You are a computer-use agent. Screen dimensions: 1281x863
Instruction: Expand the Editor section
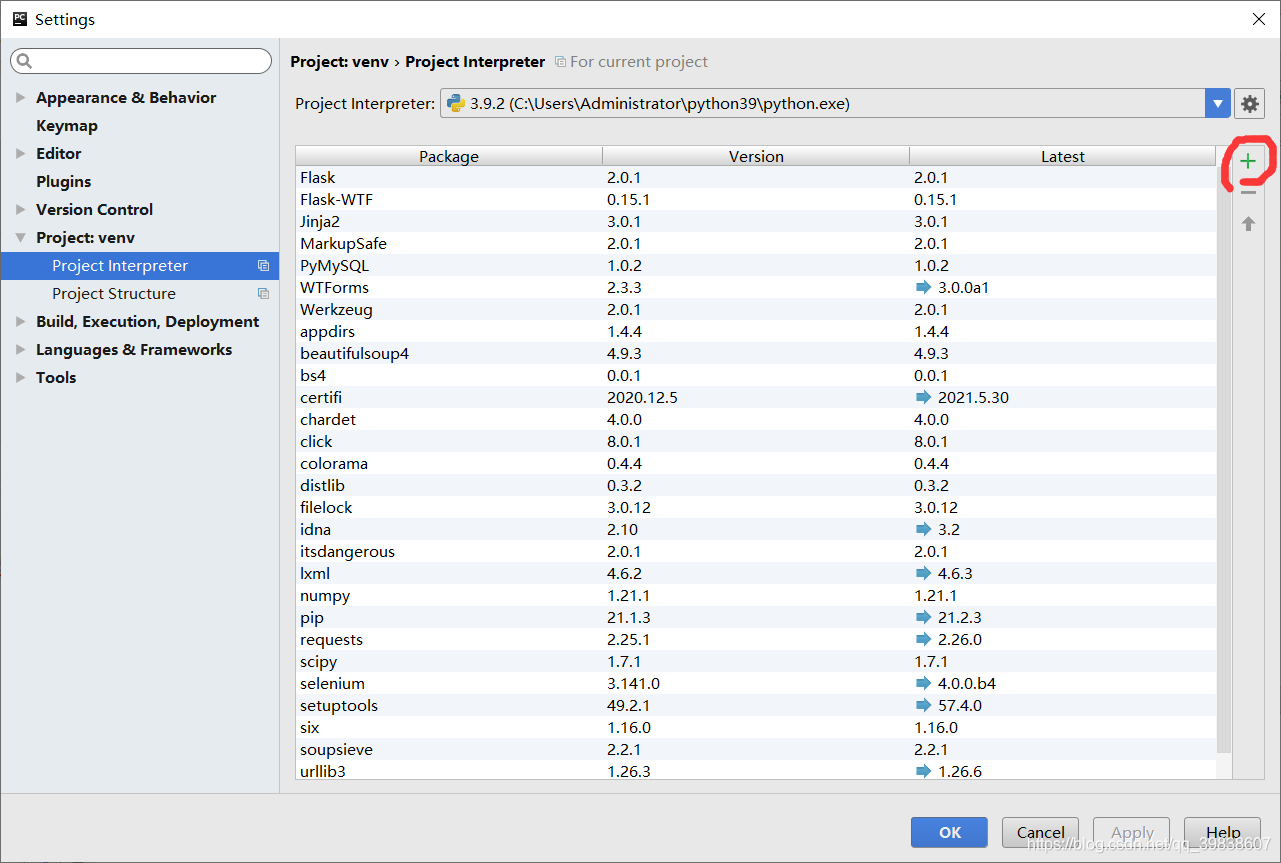click(21, 154)
